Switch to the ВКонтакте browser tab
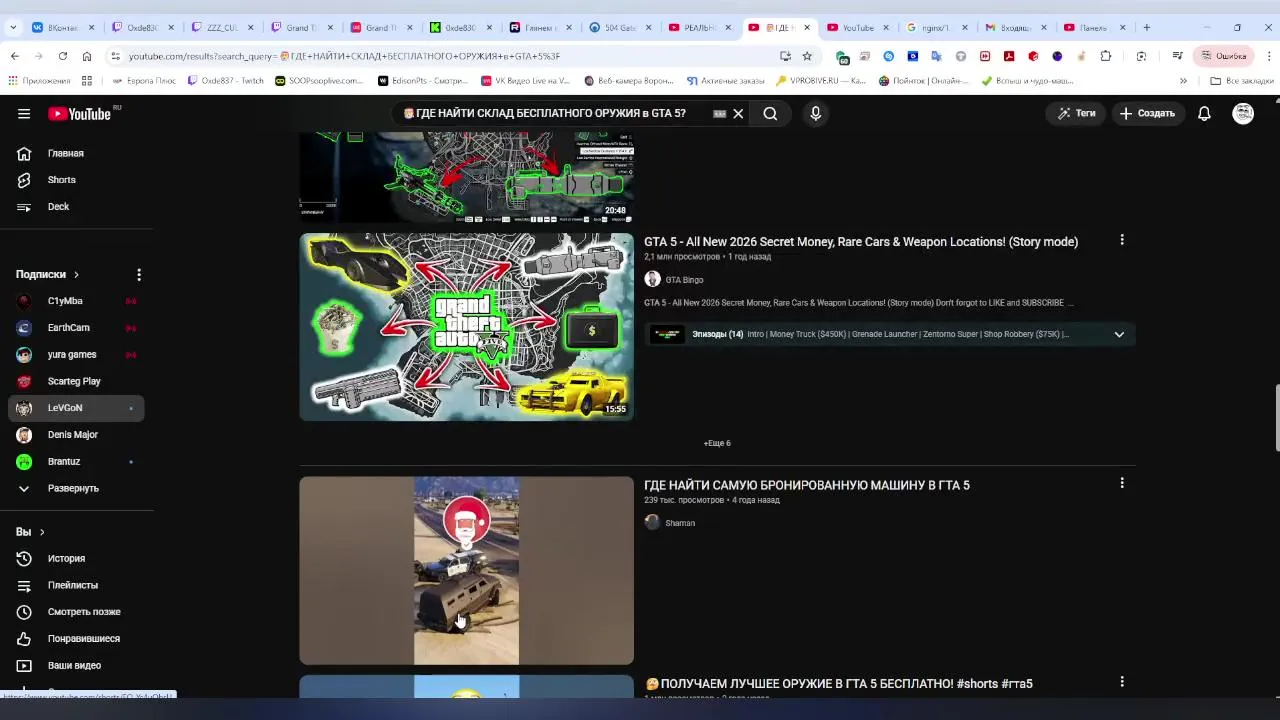 pyautogui.click(x=63, y=27)
